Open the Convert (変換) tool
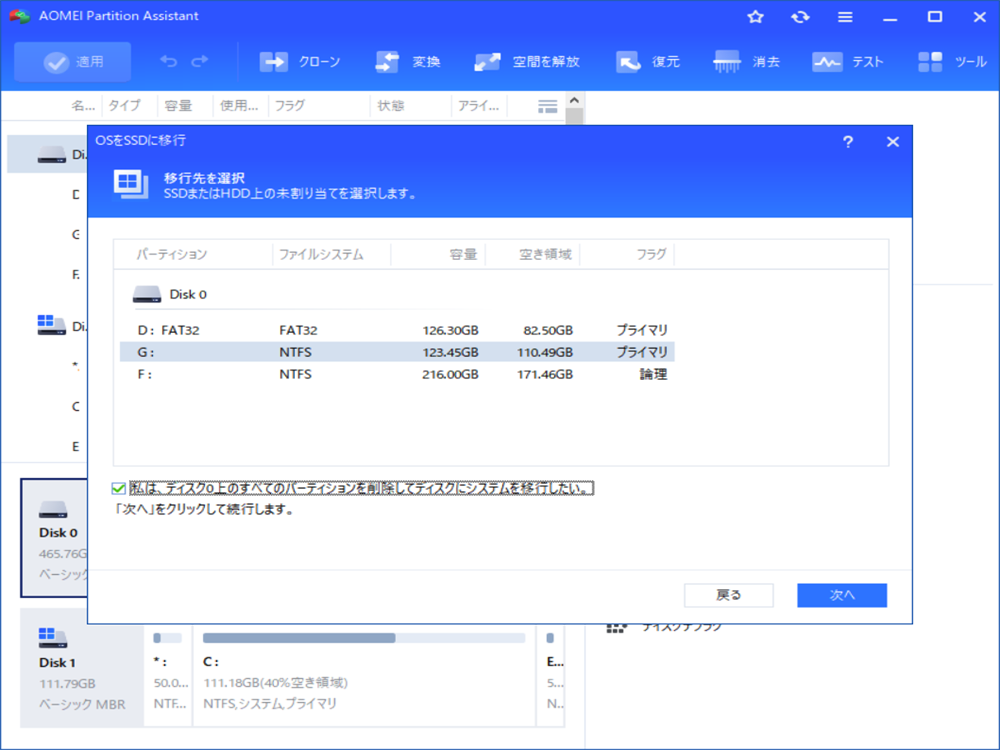This screenshot has height=750, width=1000. pyautogui.click(x=388, y=62)
